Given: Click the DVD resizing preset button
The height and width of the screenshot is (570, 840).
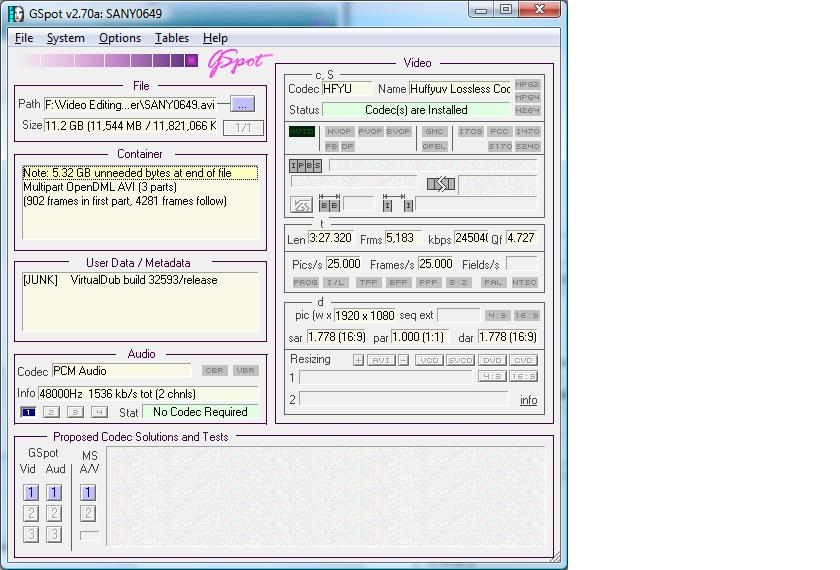Looking at the screenshot, I should pos(492,361).
